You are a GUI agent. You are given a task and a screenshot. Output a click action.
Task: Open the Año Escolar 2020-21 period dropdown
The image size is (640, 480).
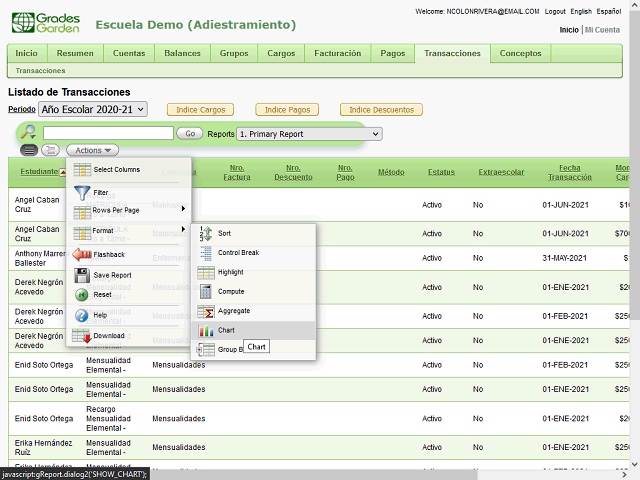pyautogui.click(x=93, y=109)
